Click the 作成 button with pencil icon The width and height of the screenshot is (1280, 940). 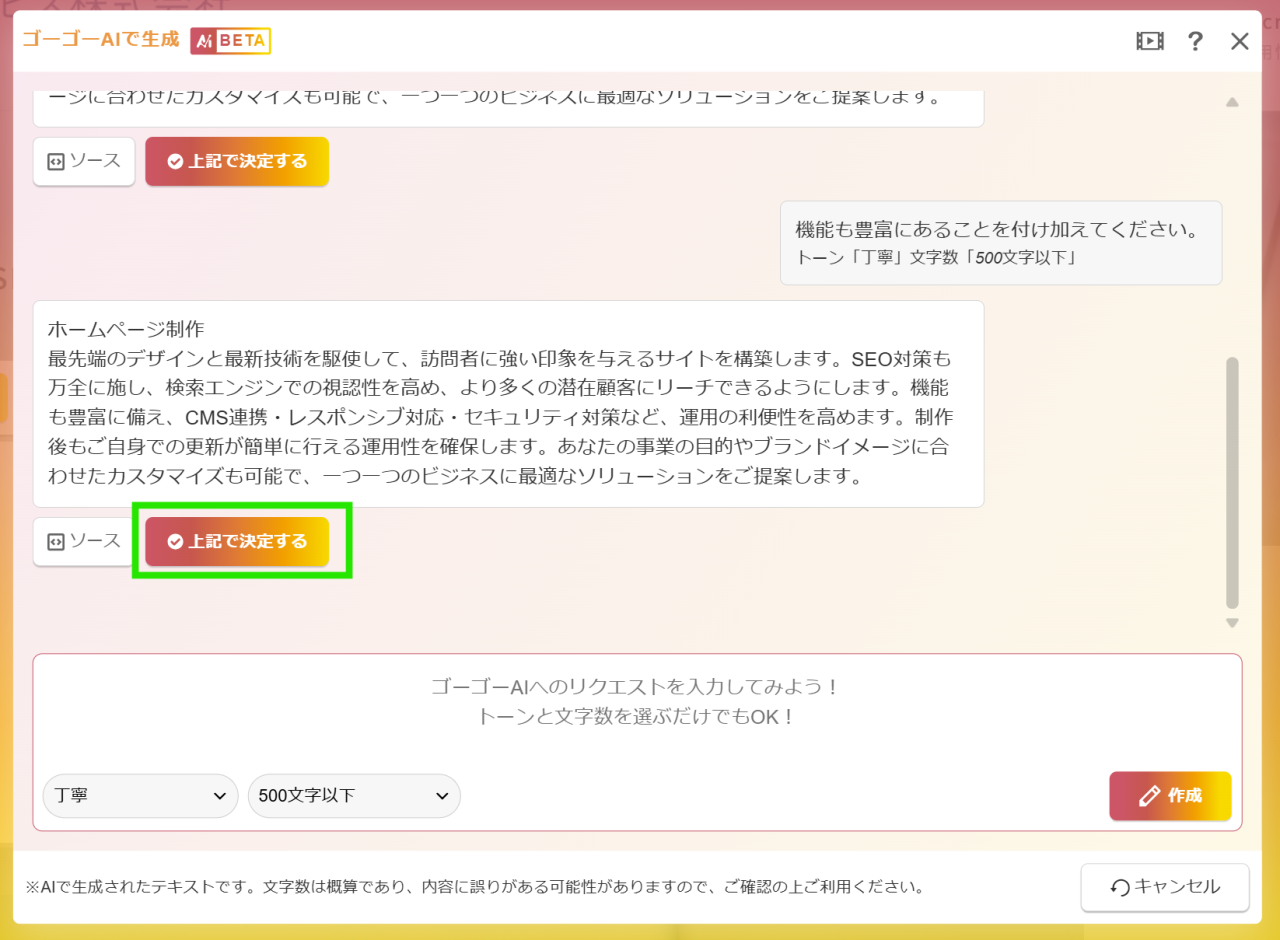[1170, 796]
